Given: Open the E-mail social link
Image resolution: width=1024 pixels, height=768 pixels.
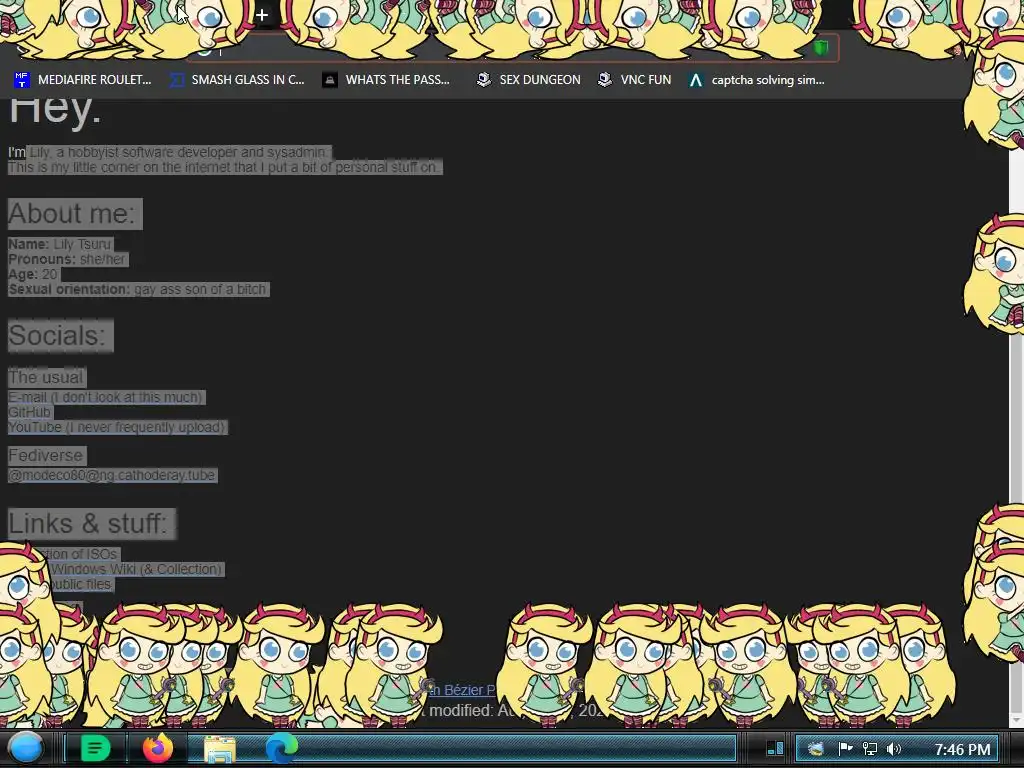Looking at the screenshot, I should click(x=106, y=397).
